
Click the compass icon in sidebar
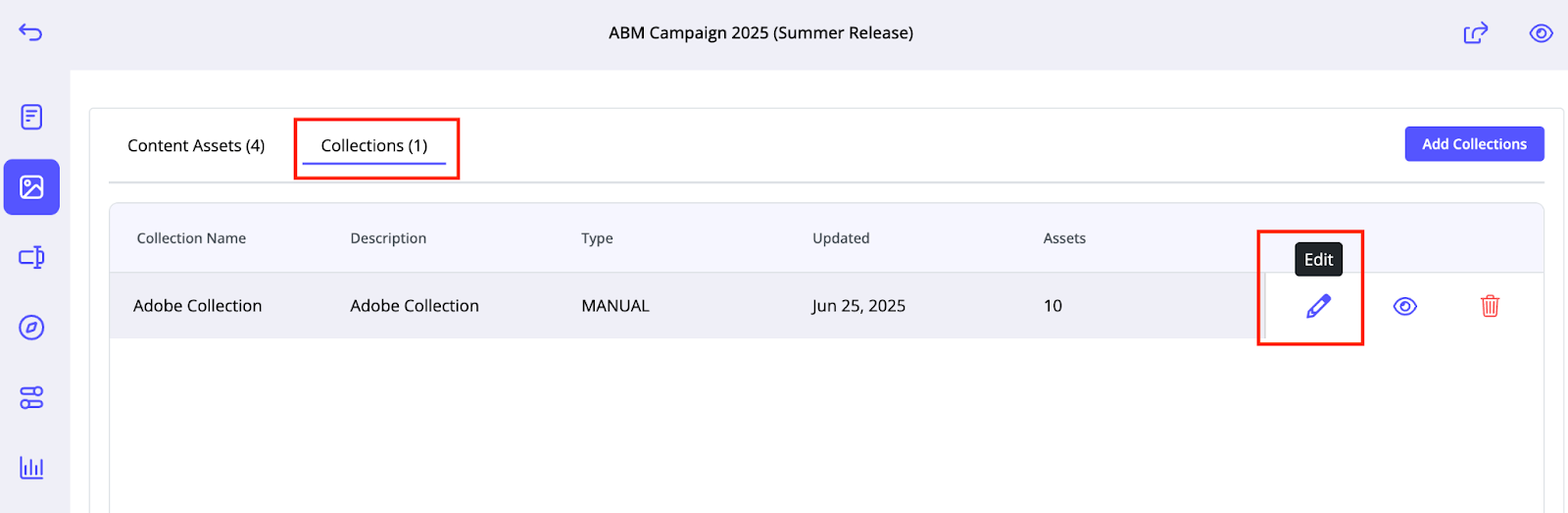[31, 328]
